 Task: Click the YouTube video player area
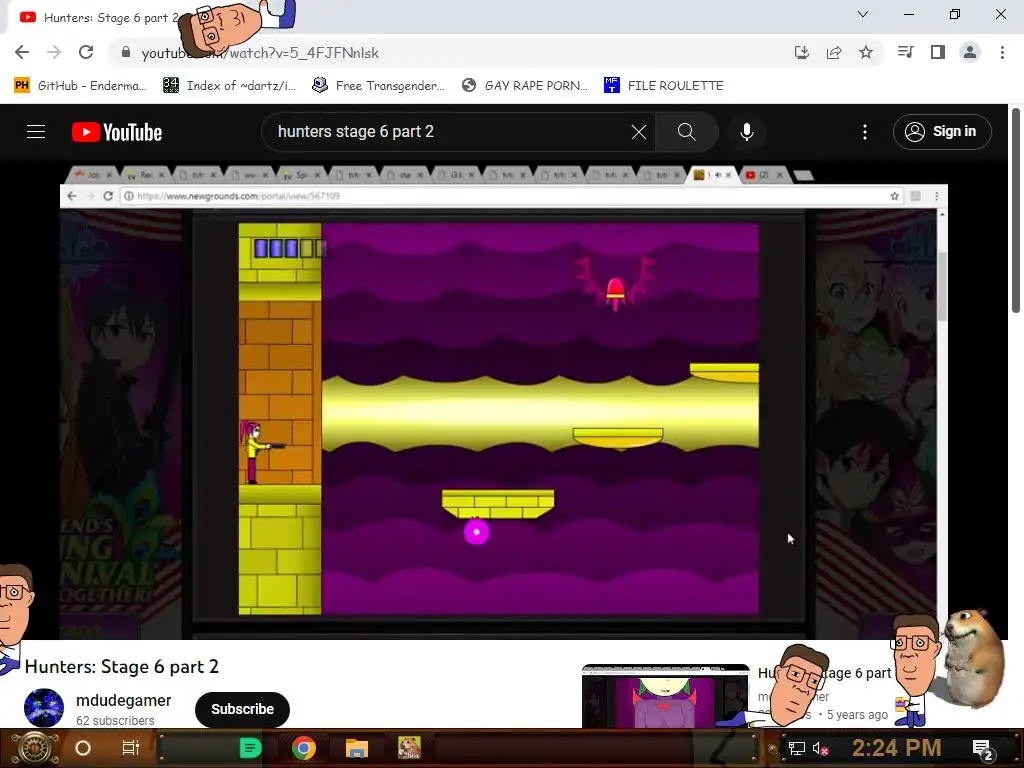[503, 400]
